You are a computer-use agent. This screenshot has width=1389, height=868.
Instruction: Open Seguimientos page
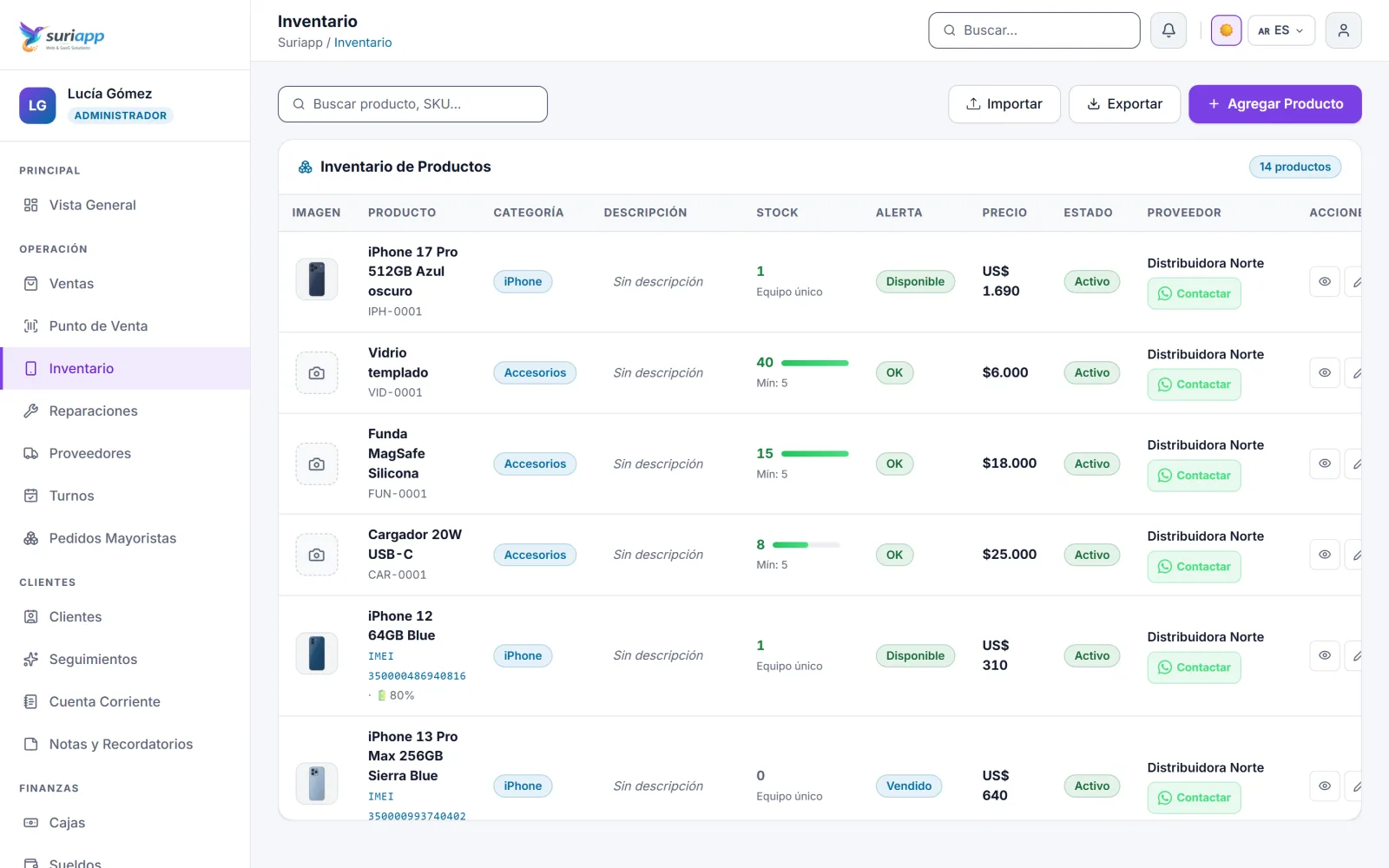[125, 660]
